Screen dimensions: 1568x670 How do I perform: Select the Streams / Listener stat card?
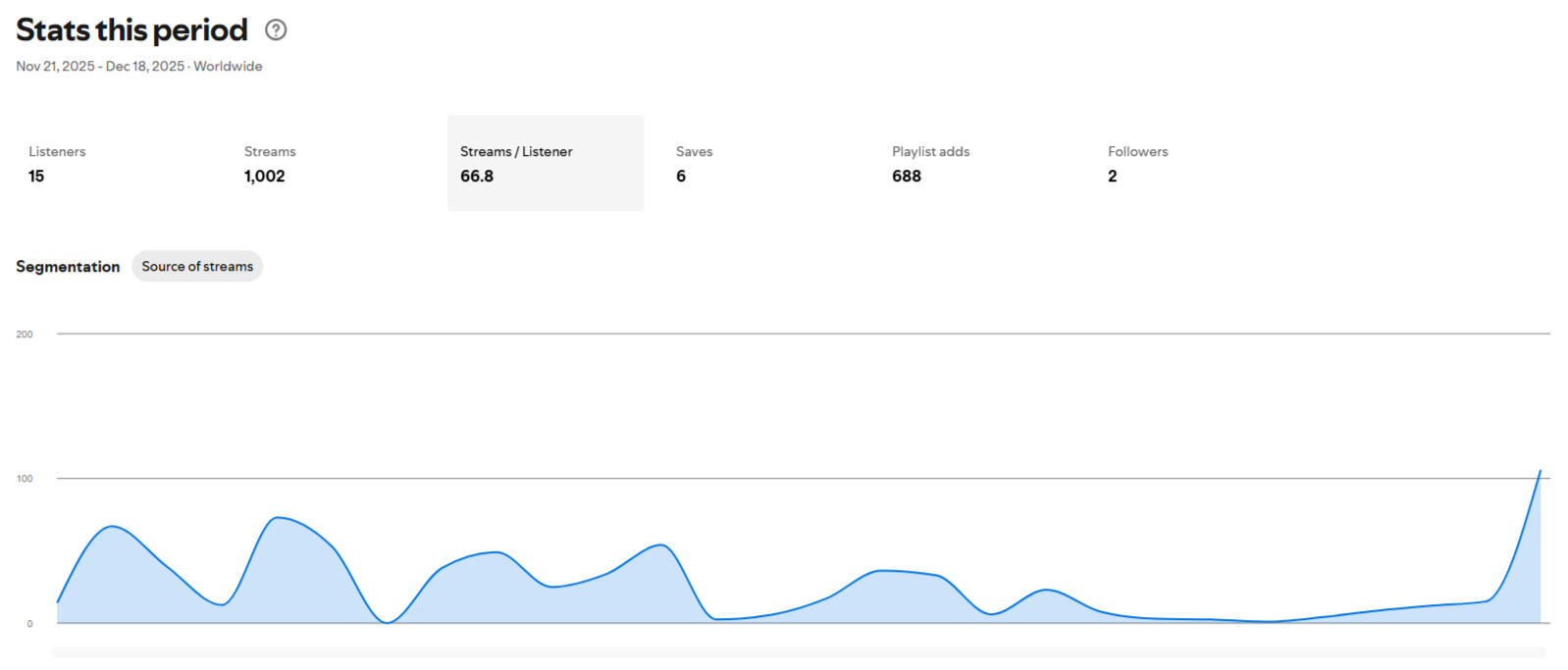coord(546,164)
